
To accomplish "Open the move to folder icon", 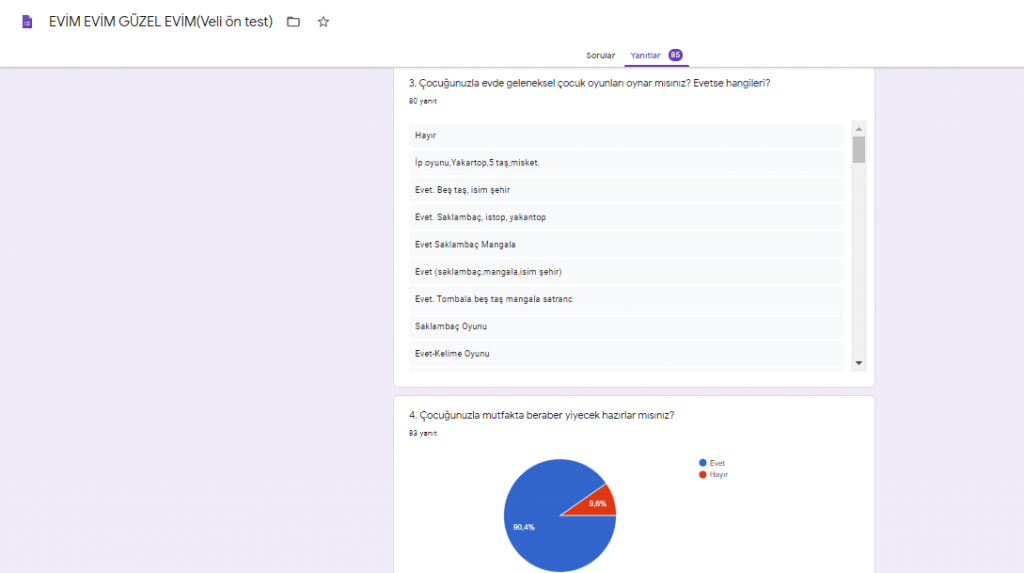I will (x=293, y=22).
